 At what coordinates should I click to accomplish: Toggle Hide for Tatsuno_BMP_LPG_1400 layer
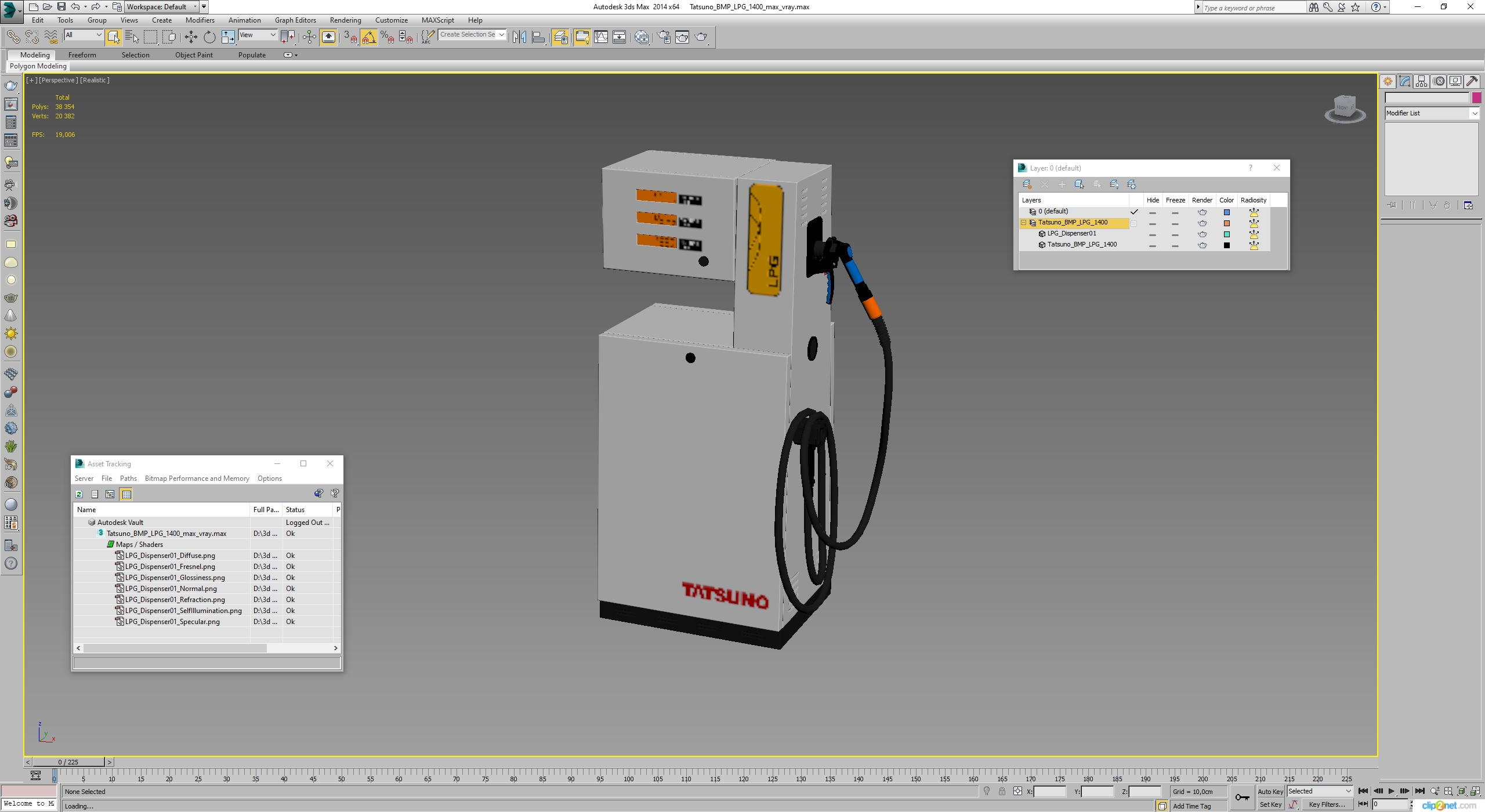click(1153, 223)
